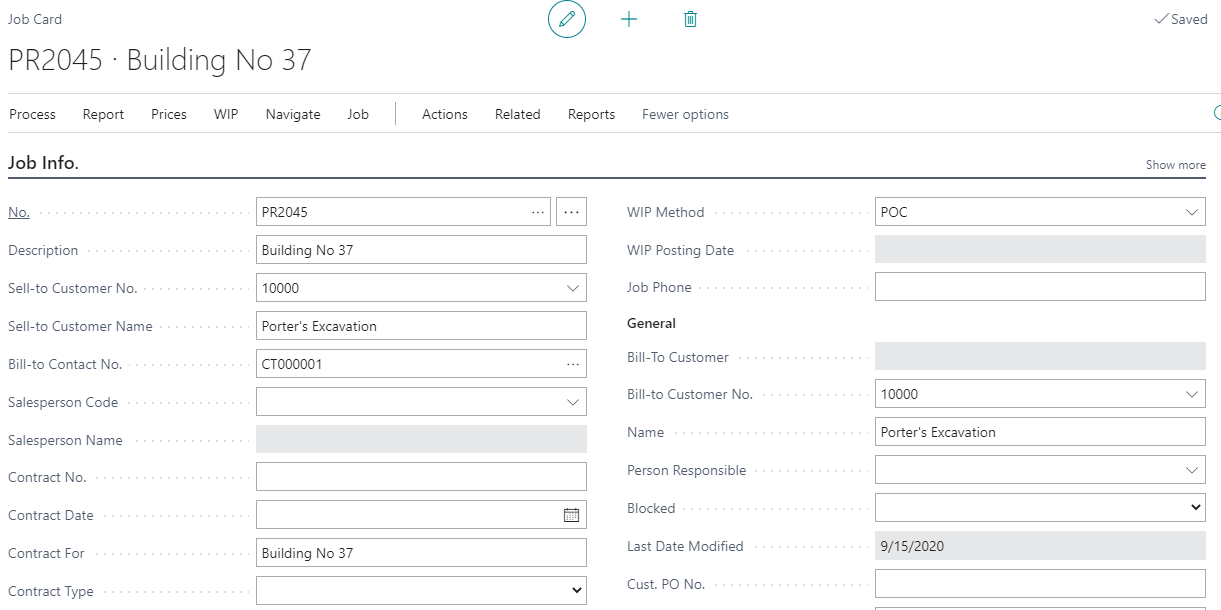Open the WIP Method dropdown
1221x610 pixels.
point(1191,212)
